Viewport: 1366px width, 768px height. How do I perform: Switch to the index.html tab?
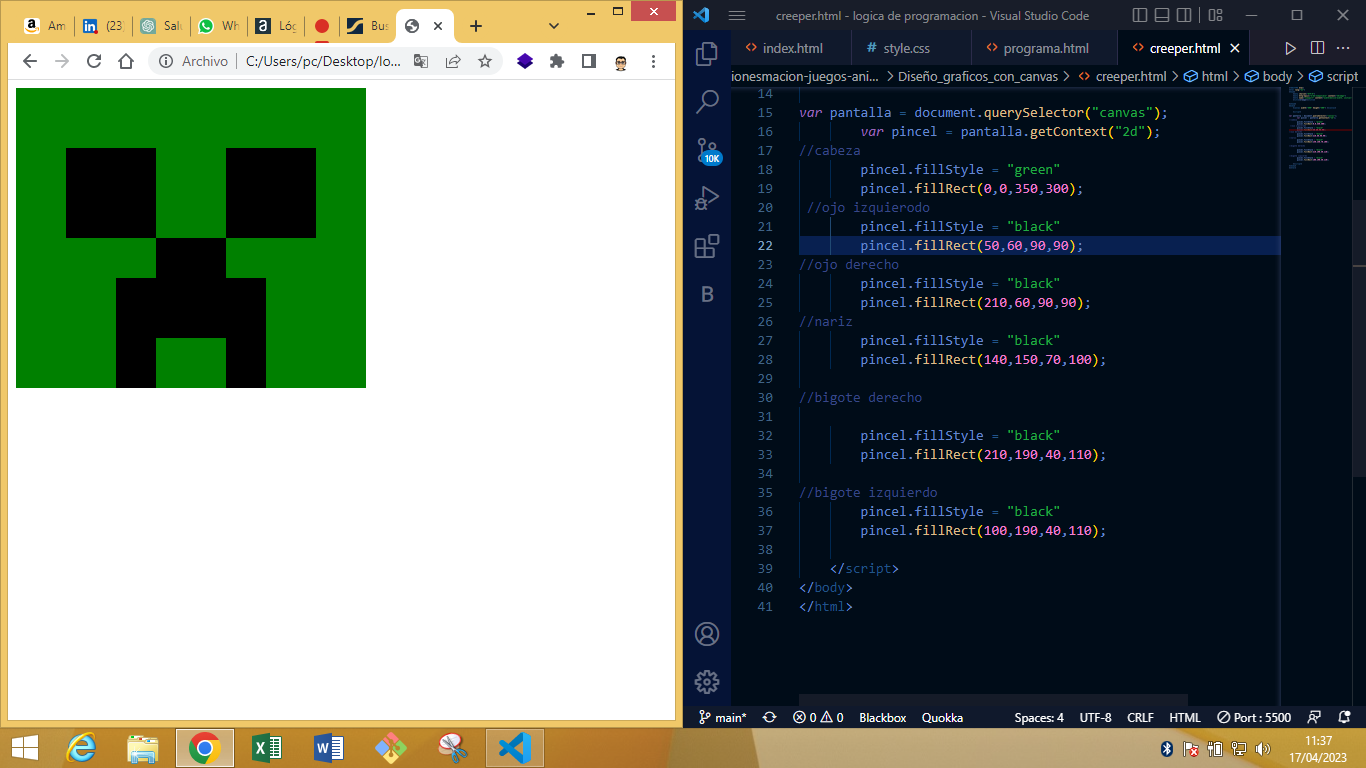[792, 48]
